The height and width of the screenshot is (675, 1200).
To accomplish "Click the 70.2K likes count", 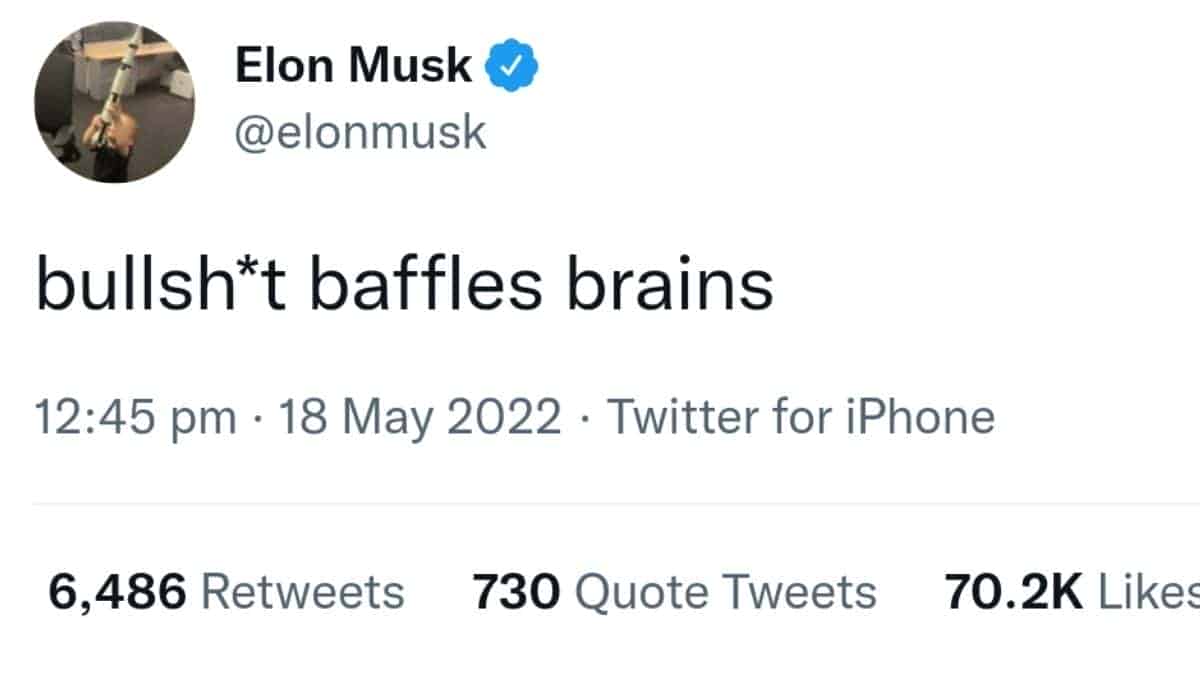I will click(1013, 592).
